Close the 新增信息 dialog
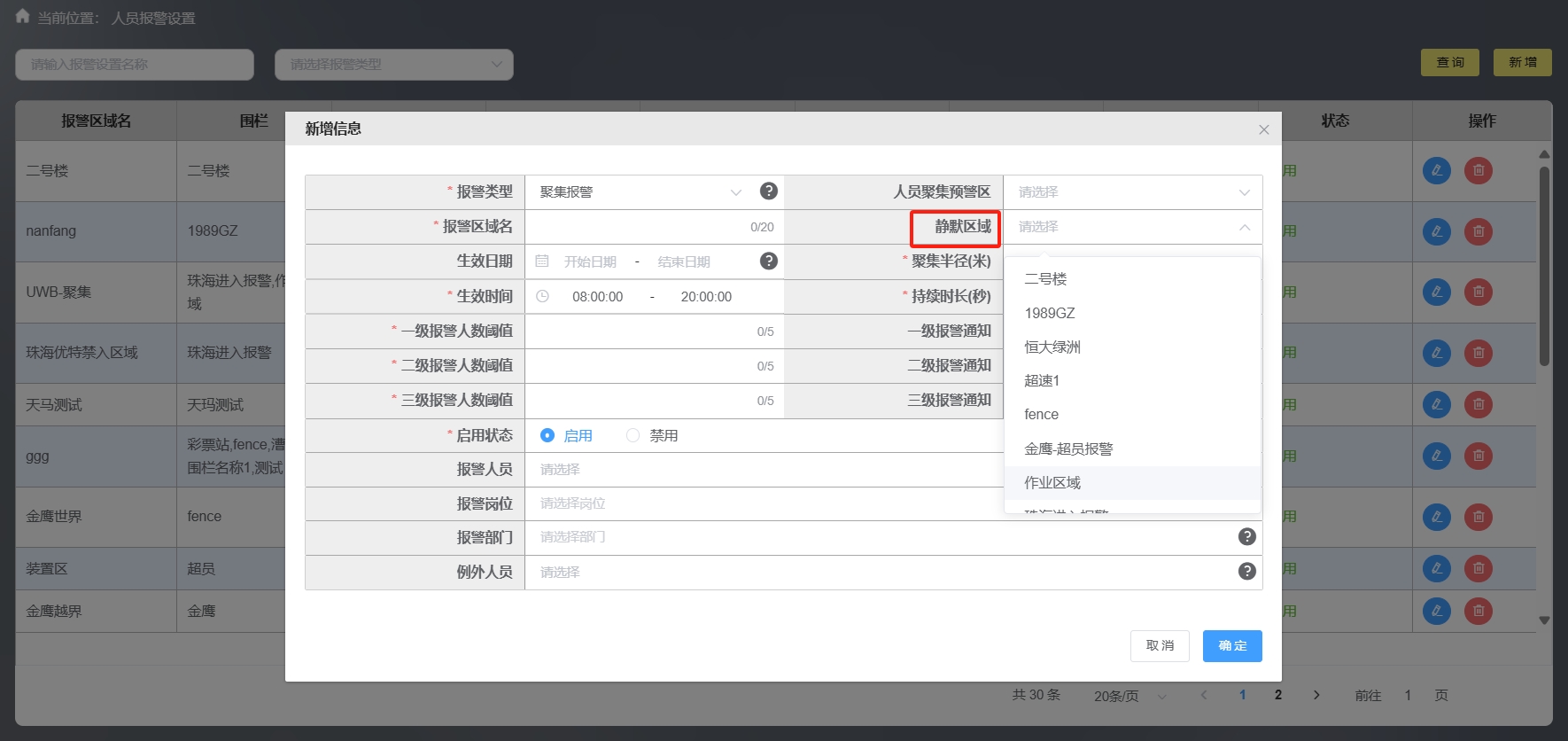Screen dimensions: 1568x741 coord(1263,129)
